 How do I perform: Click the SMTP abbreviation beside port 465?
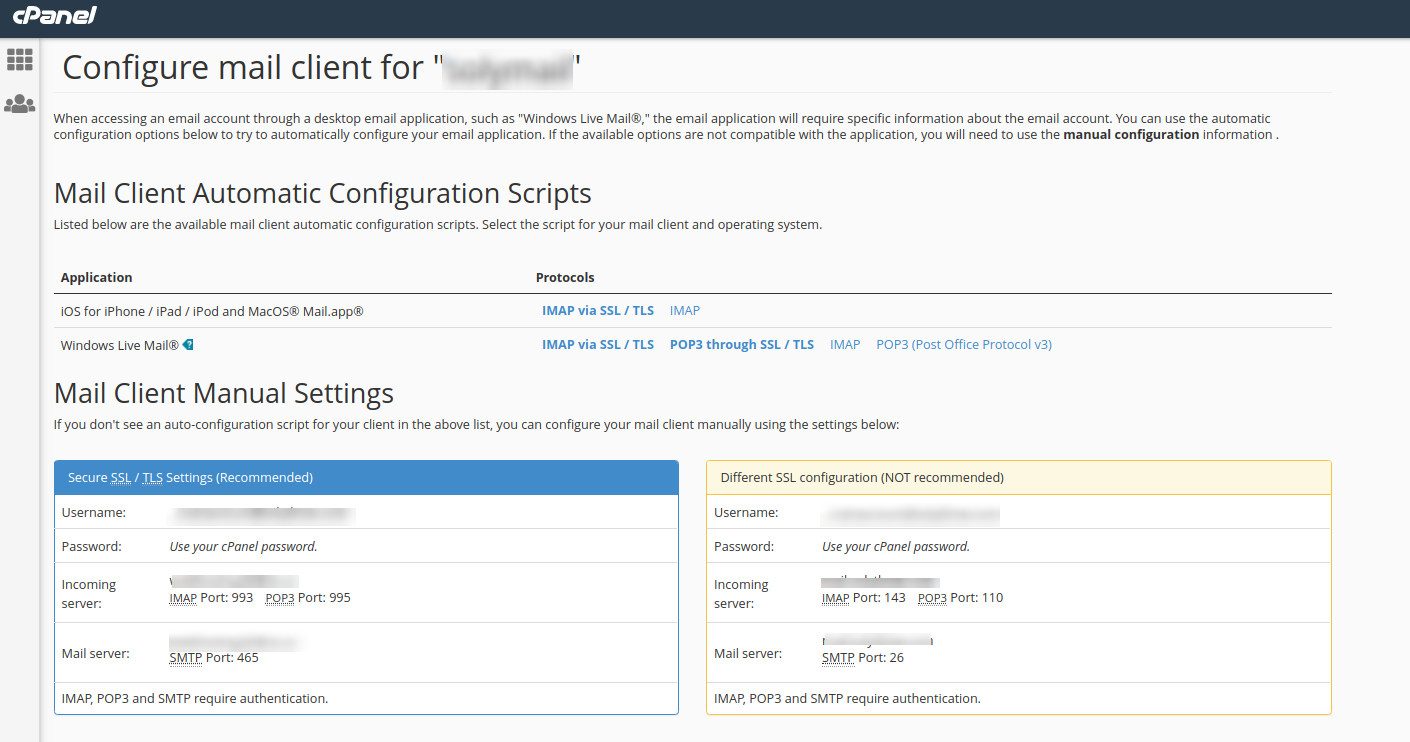click(x=185, y=658)
